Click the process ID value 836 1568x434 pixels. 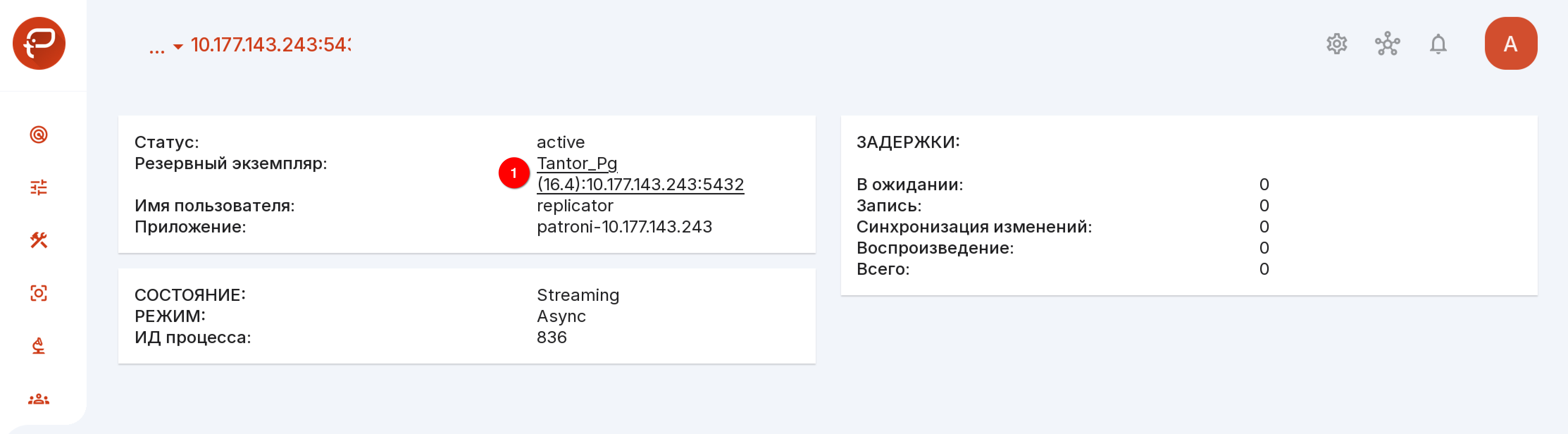click(552, 337)
